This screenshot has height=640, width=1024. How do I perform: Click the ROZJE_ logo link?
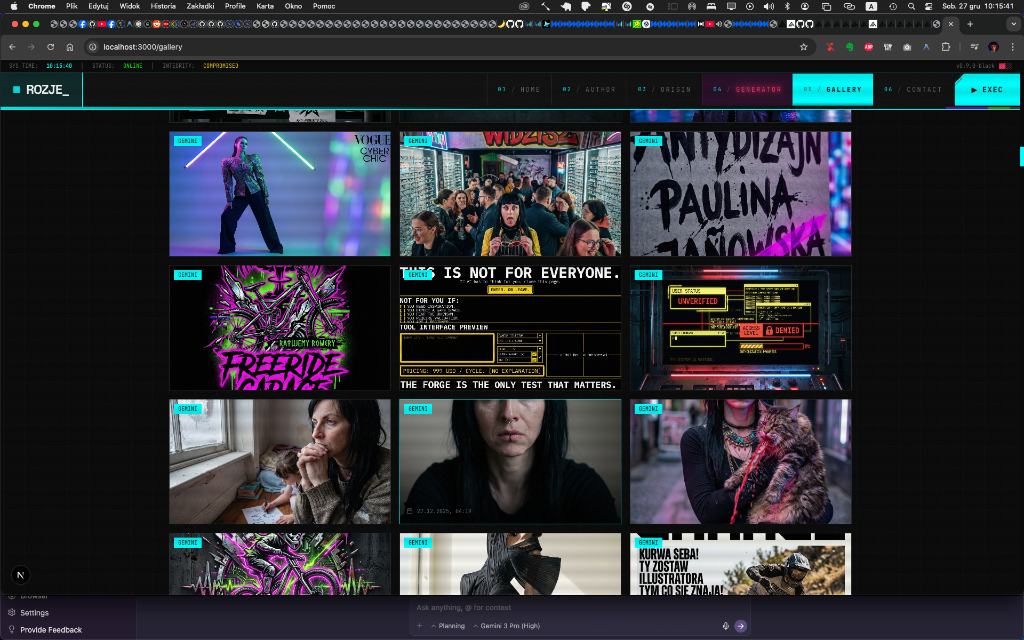click(x=42, y=90)
